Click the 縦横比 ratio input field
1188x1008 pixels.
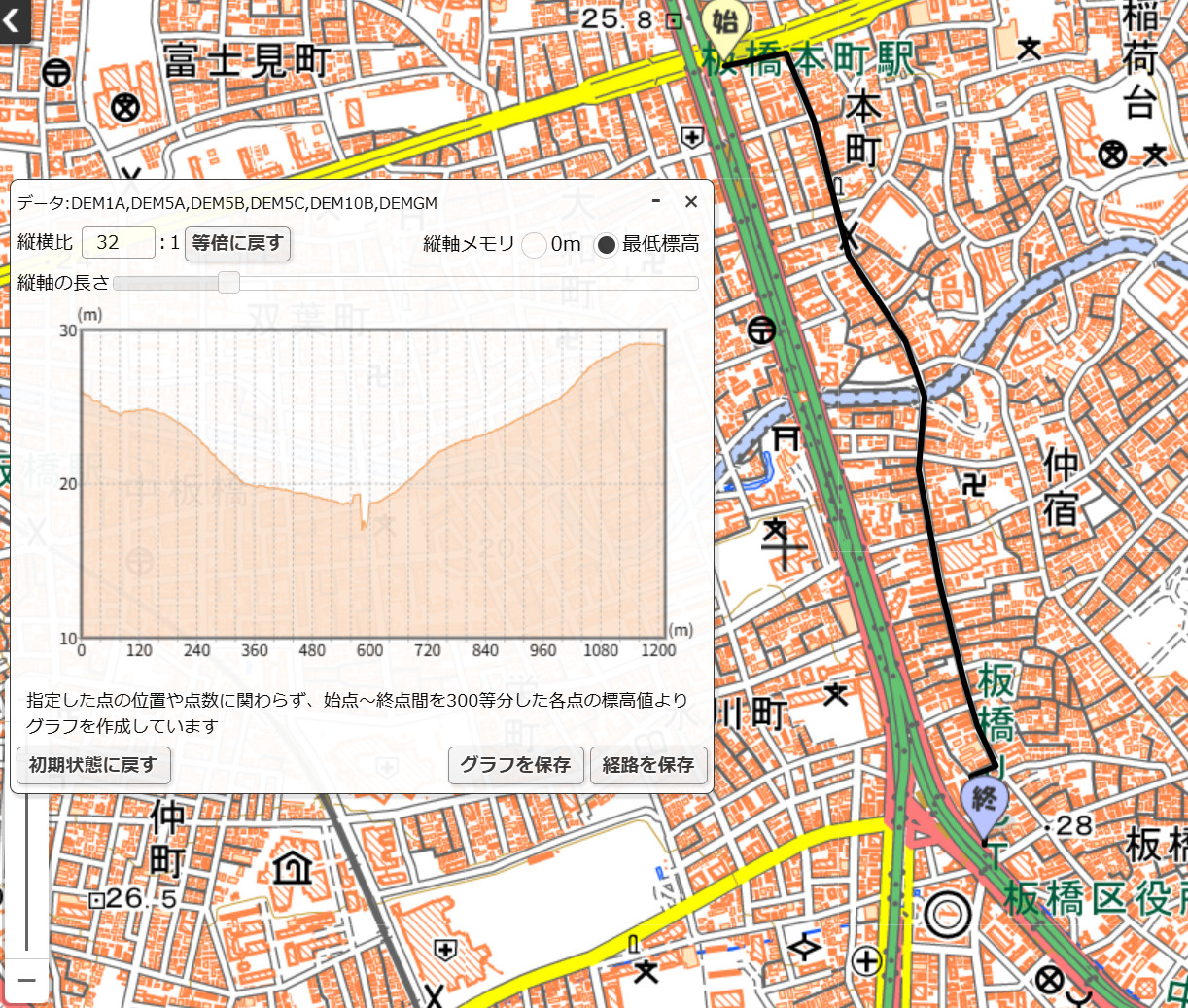(118, 243)
